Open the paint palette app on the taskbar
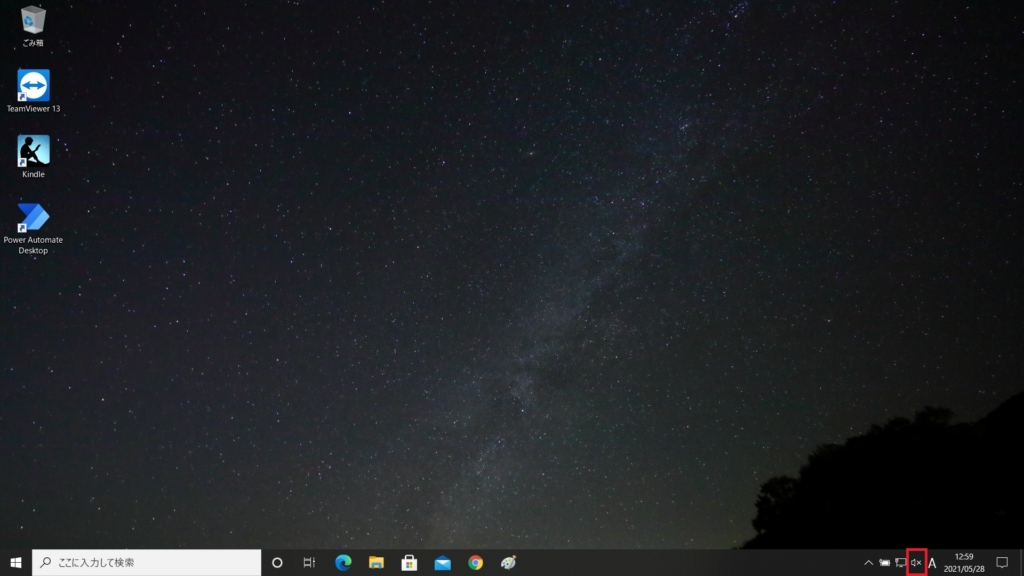The width and height of the screenshot is (1024, 576). tap(508, 562)
